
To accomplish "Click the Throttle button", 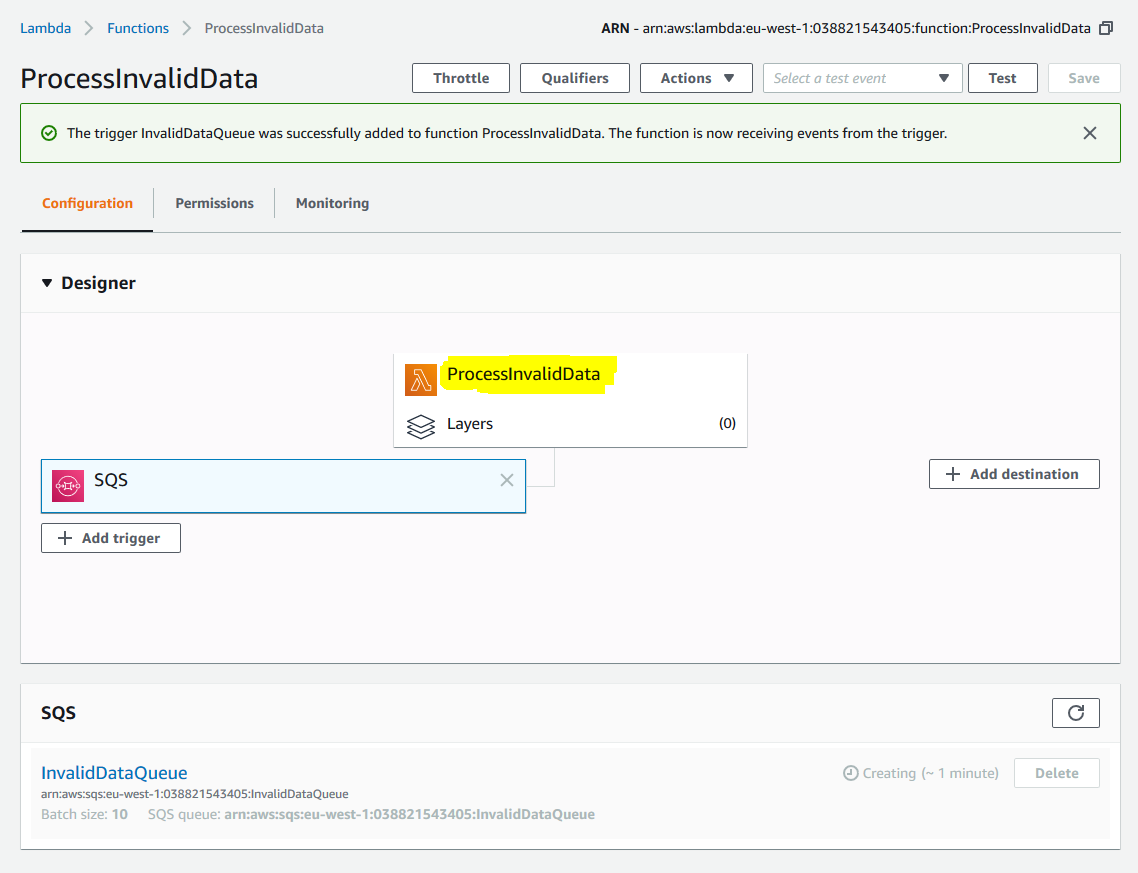I will coord(461,78).
